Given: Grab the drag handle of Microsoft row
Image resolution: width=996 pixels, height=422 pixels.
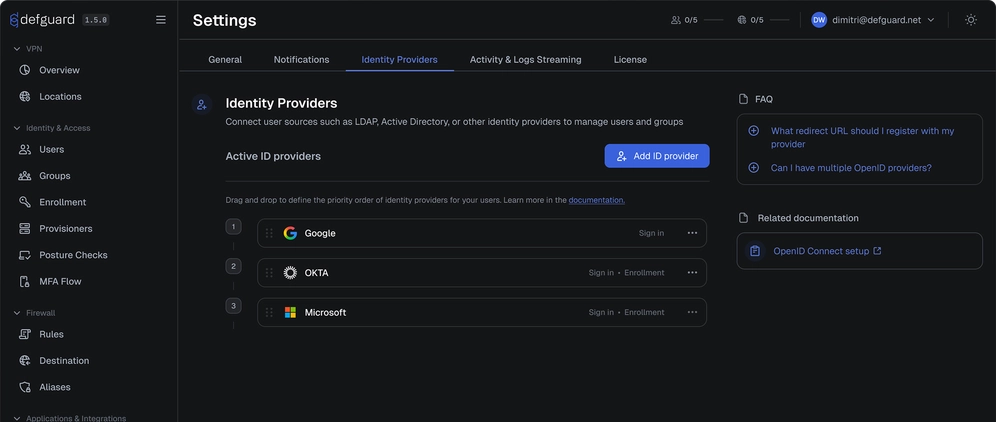Looking at the screenshot, I should point(269,313).
